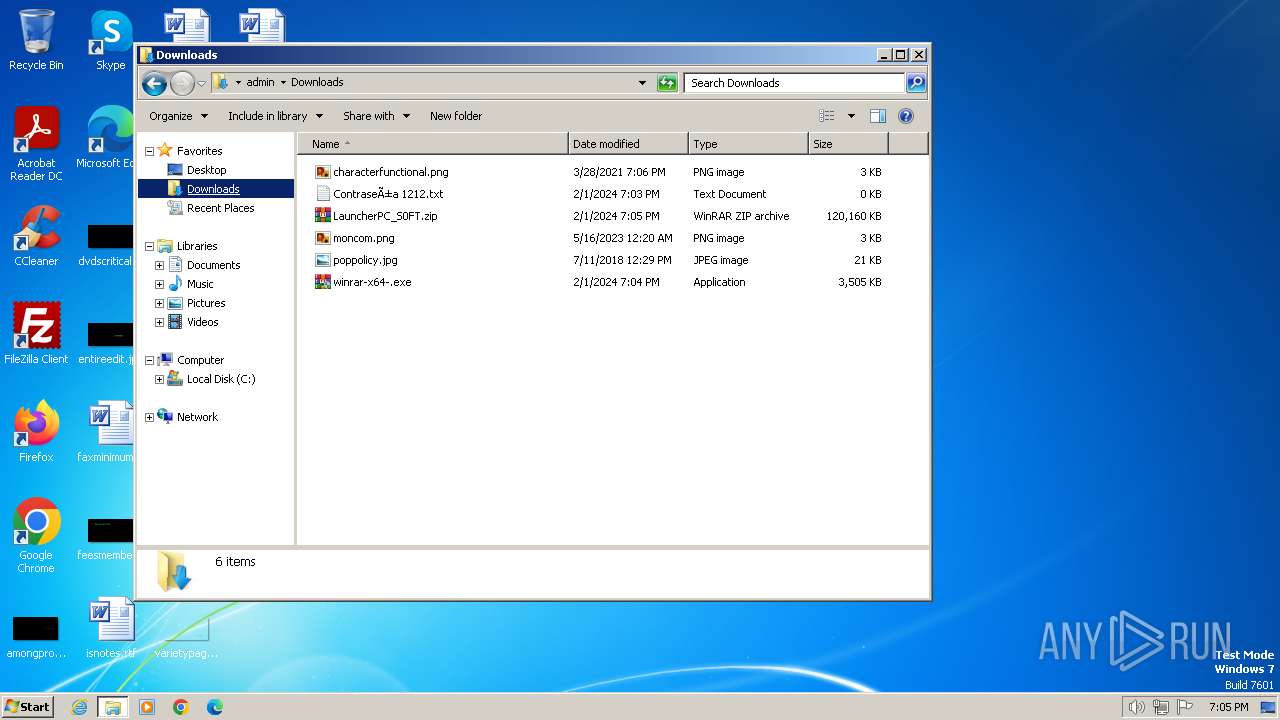Image resolution: width=1280 pixels, height=720 pixels.
Task: Click the search magnifier icon
Action: pos(916,83)
